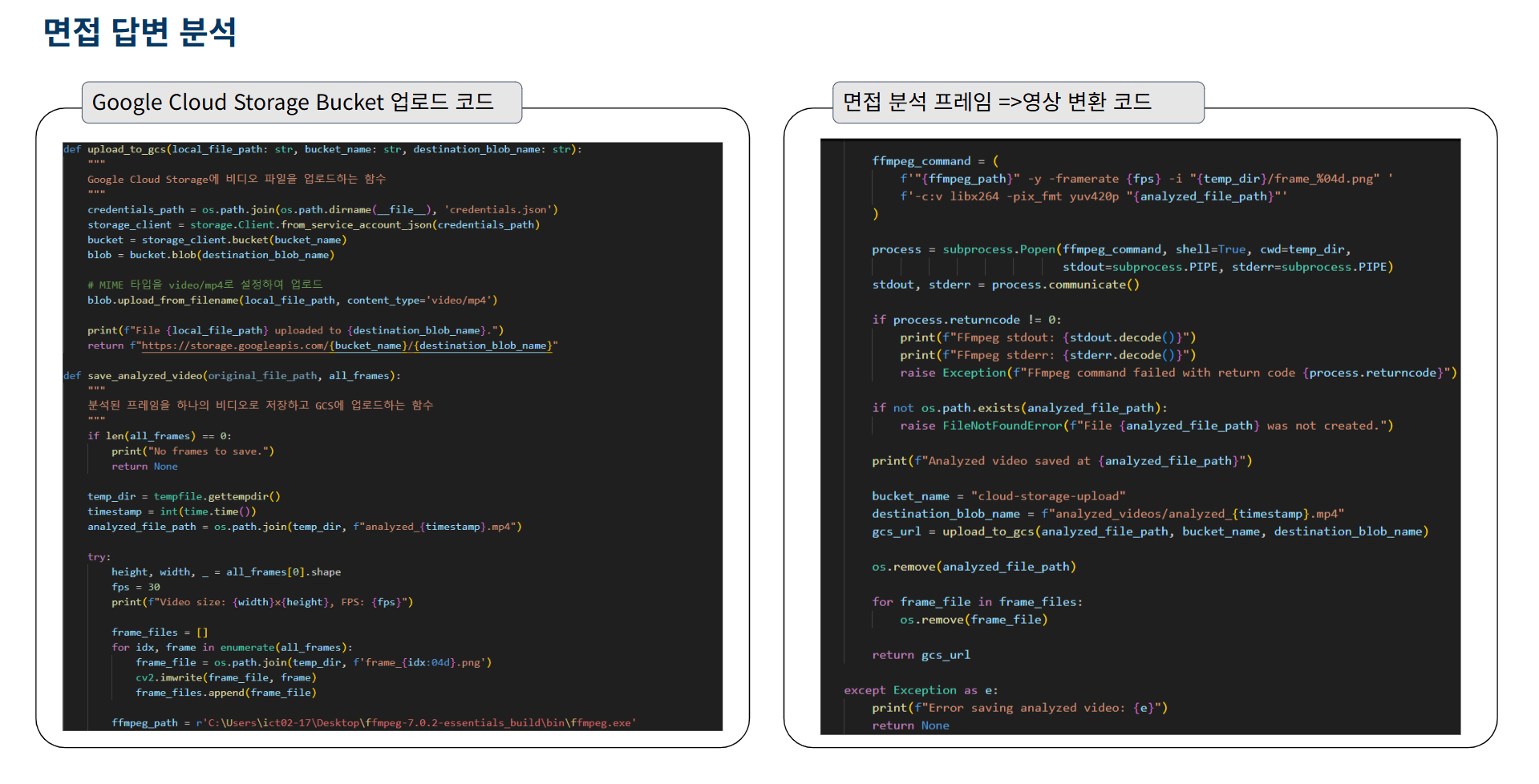Screen dimensions: 1539x784
Task: Click the slide title 면접 답변 분석
Action: 140,32
